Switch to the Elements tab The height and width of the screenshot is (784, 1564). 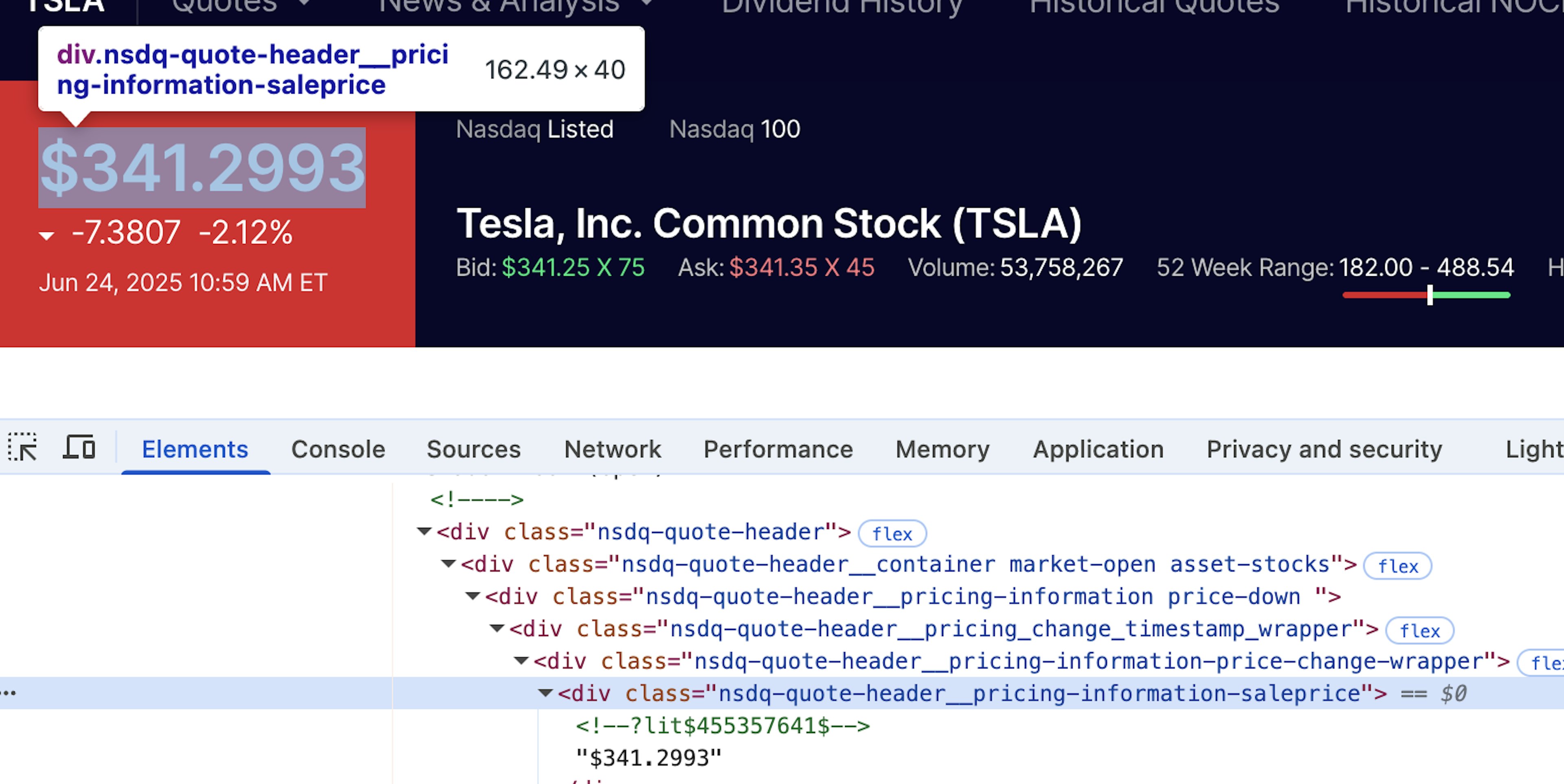(x=195, y=449)
